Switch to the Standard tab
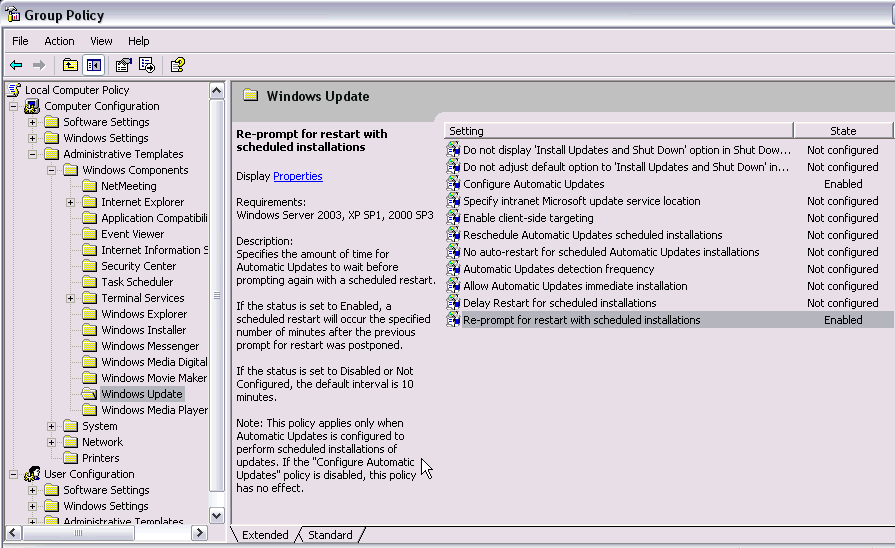Viewport: 895px width, 548px height. tap(329, 535)
